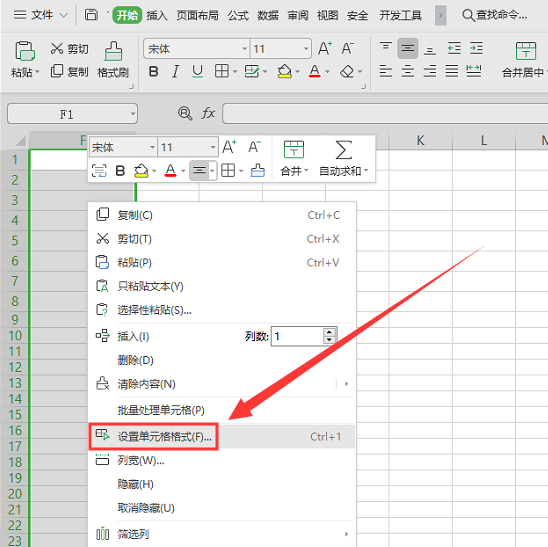Screen dimensions: 548x547
Task: Open the mini toolbar font name dropdown
Action: coord(152,147)
